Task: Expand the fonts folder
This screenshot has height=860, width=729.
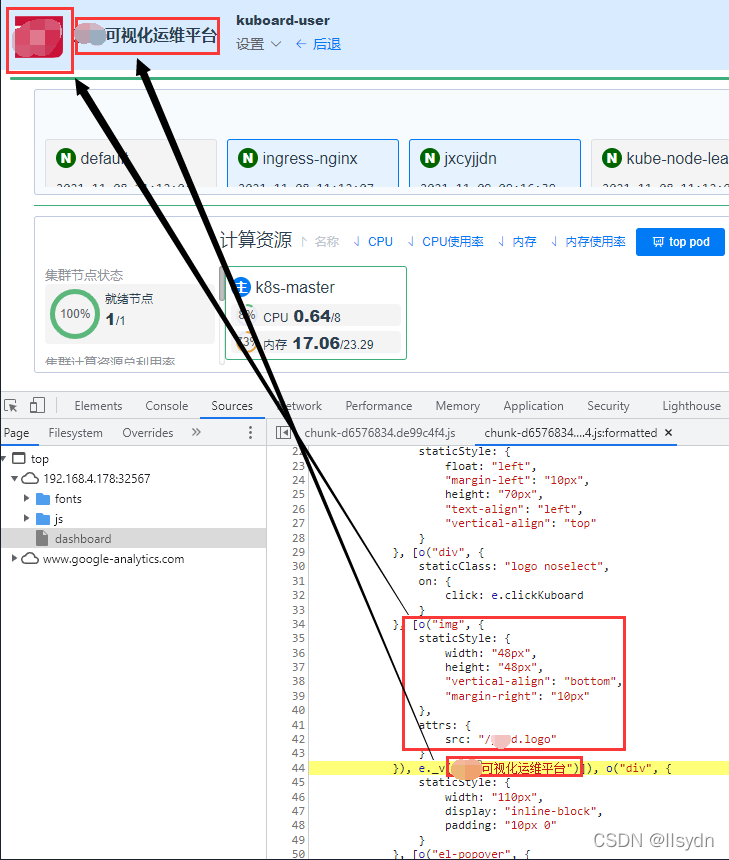Action: 26,498
